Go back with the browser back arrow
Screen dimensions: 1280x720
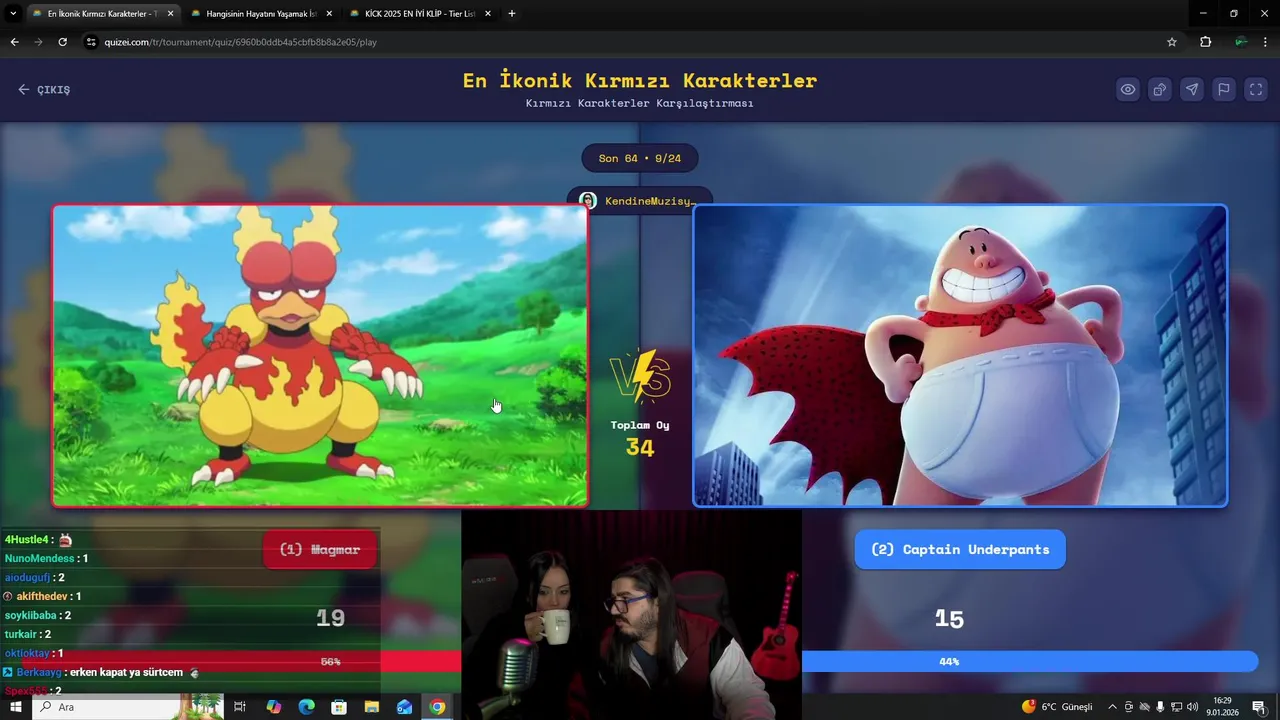(14, 42)
